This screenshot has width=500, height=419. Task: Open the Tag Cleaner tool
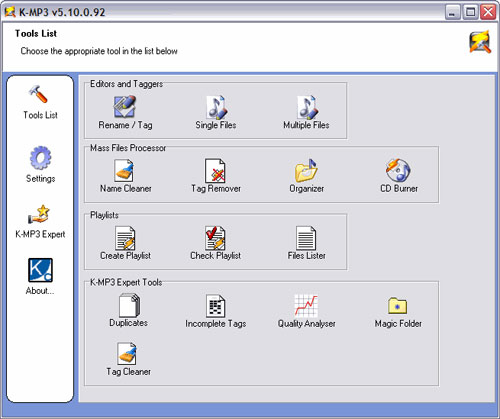pyautogui.click(x=128, y=359)
